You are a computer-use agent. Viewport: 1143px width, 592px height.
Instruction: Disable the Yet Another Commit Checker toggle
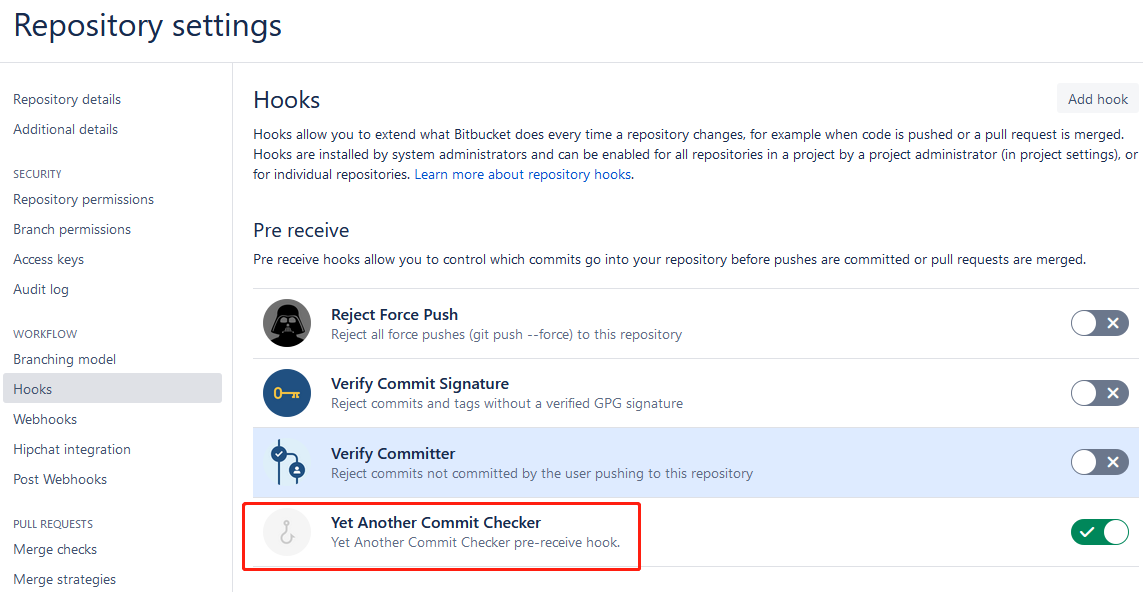1099,532
